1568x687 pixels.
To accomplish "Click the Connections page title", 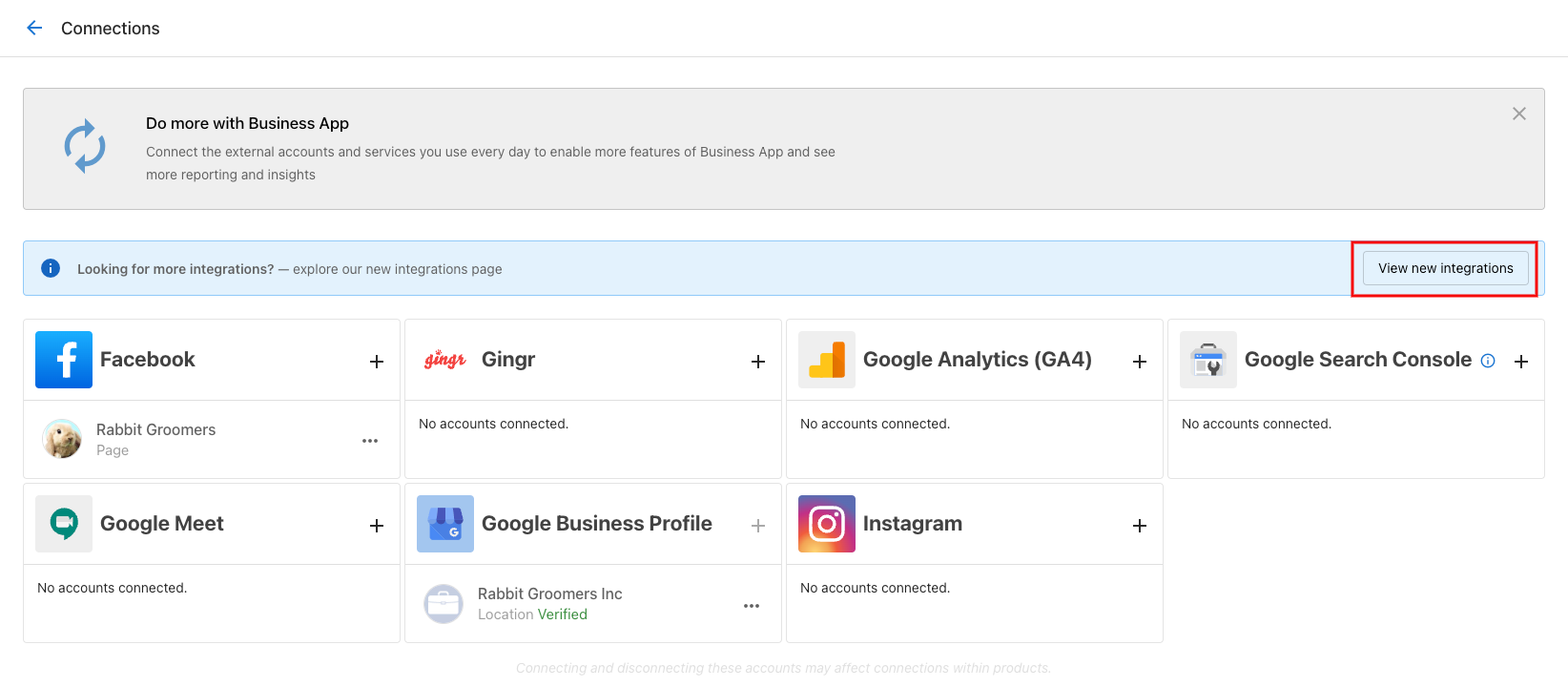I will click(111, 29).
